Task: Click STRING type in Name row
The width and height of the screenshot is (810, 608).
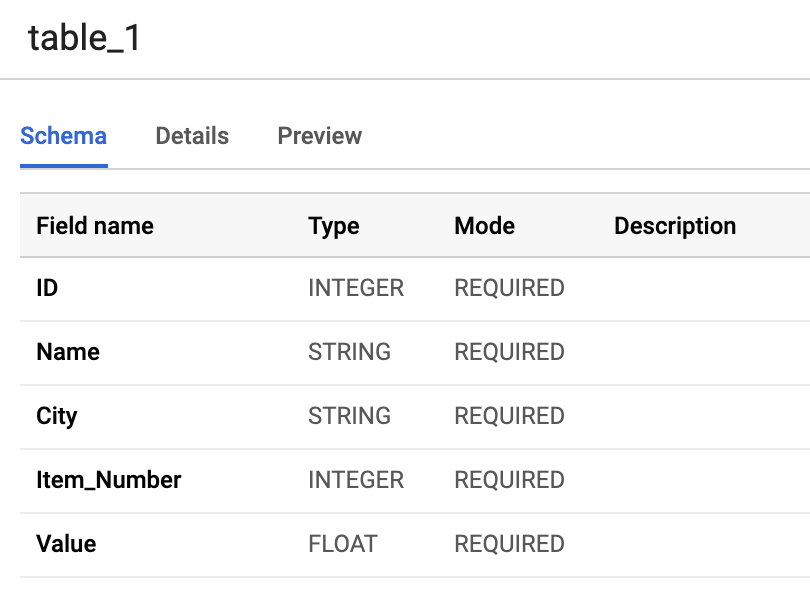Action: [349, 352]
